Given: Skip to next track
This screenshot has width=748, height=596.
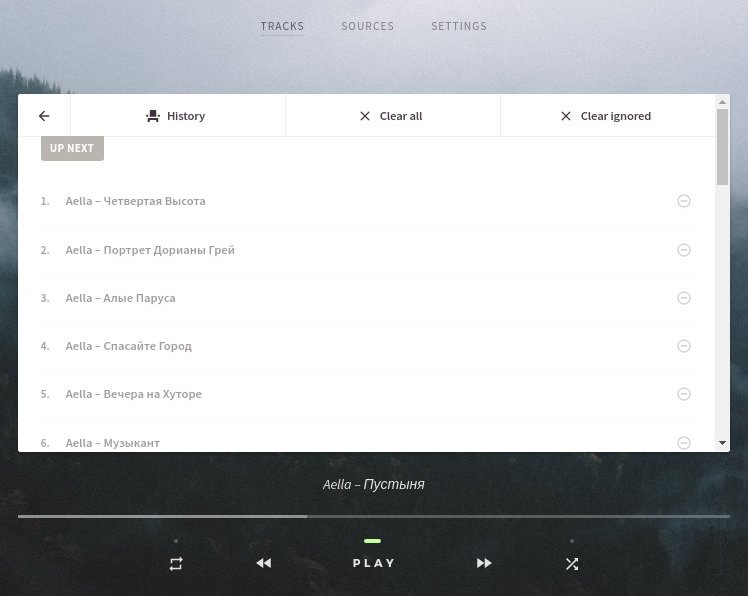Looking at the screenshot, I should coord(484,563).
